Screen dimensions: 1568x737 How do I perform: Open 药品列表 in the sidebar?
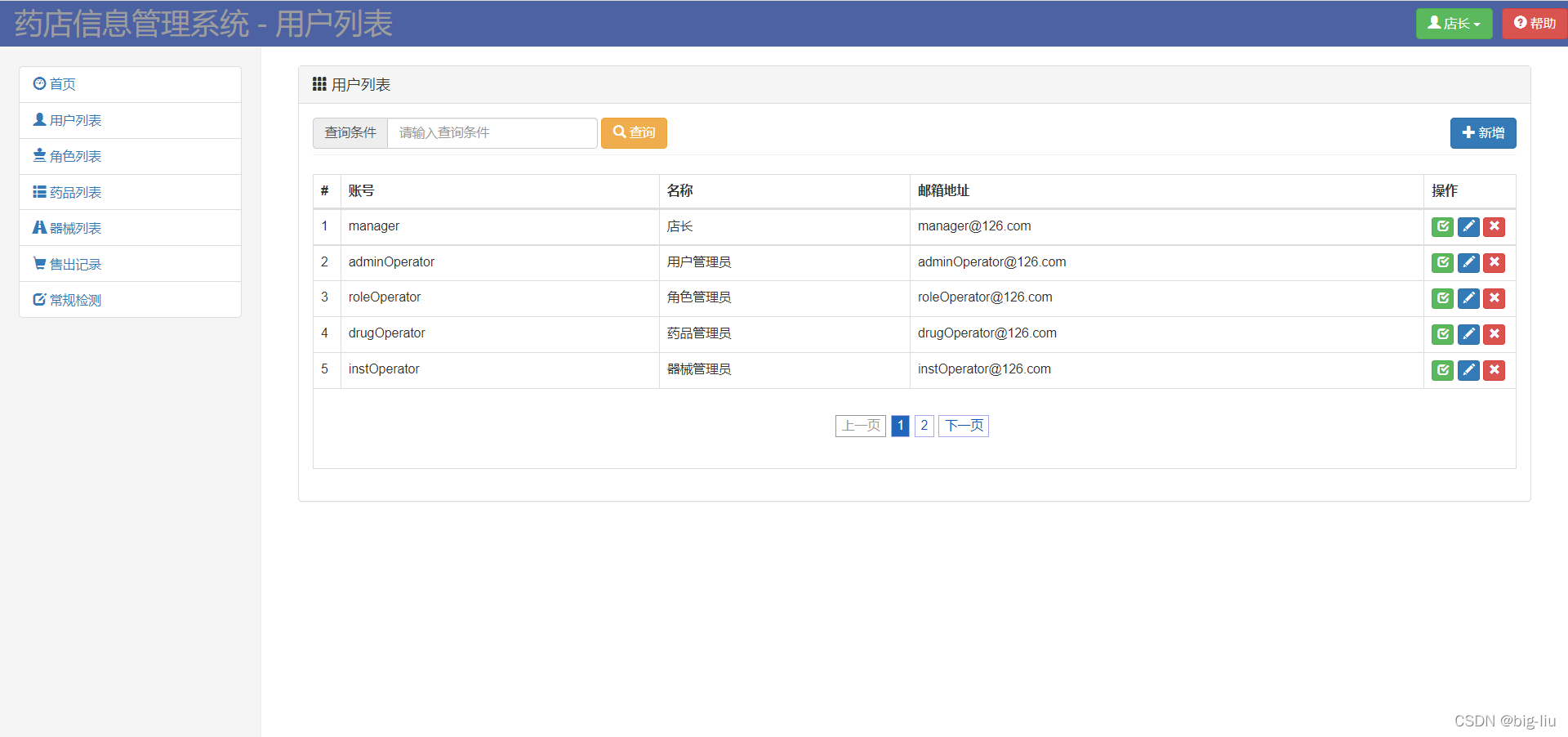(130, 192)
